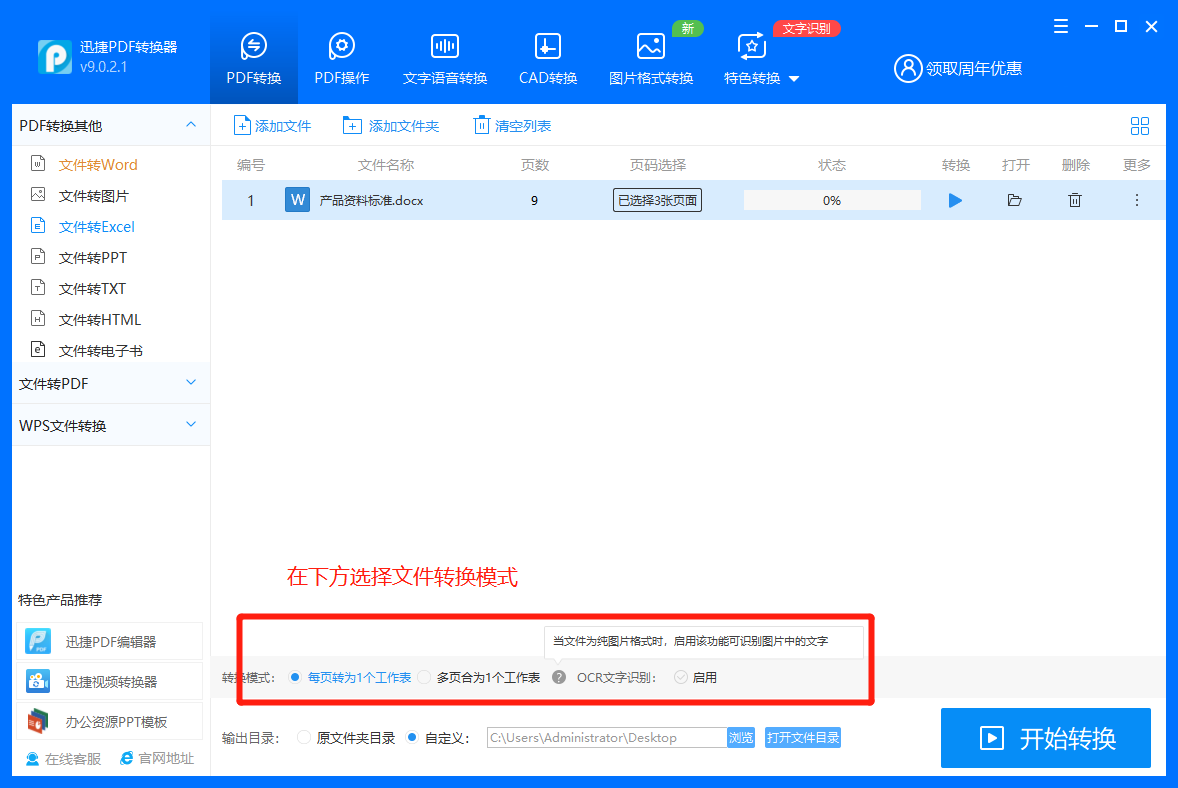The height and width of the screenshot is (788, 1178).
Task: Click the output directory path field
Action: click(x=607, y=738)
